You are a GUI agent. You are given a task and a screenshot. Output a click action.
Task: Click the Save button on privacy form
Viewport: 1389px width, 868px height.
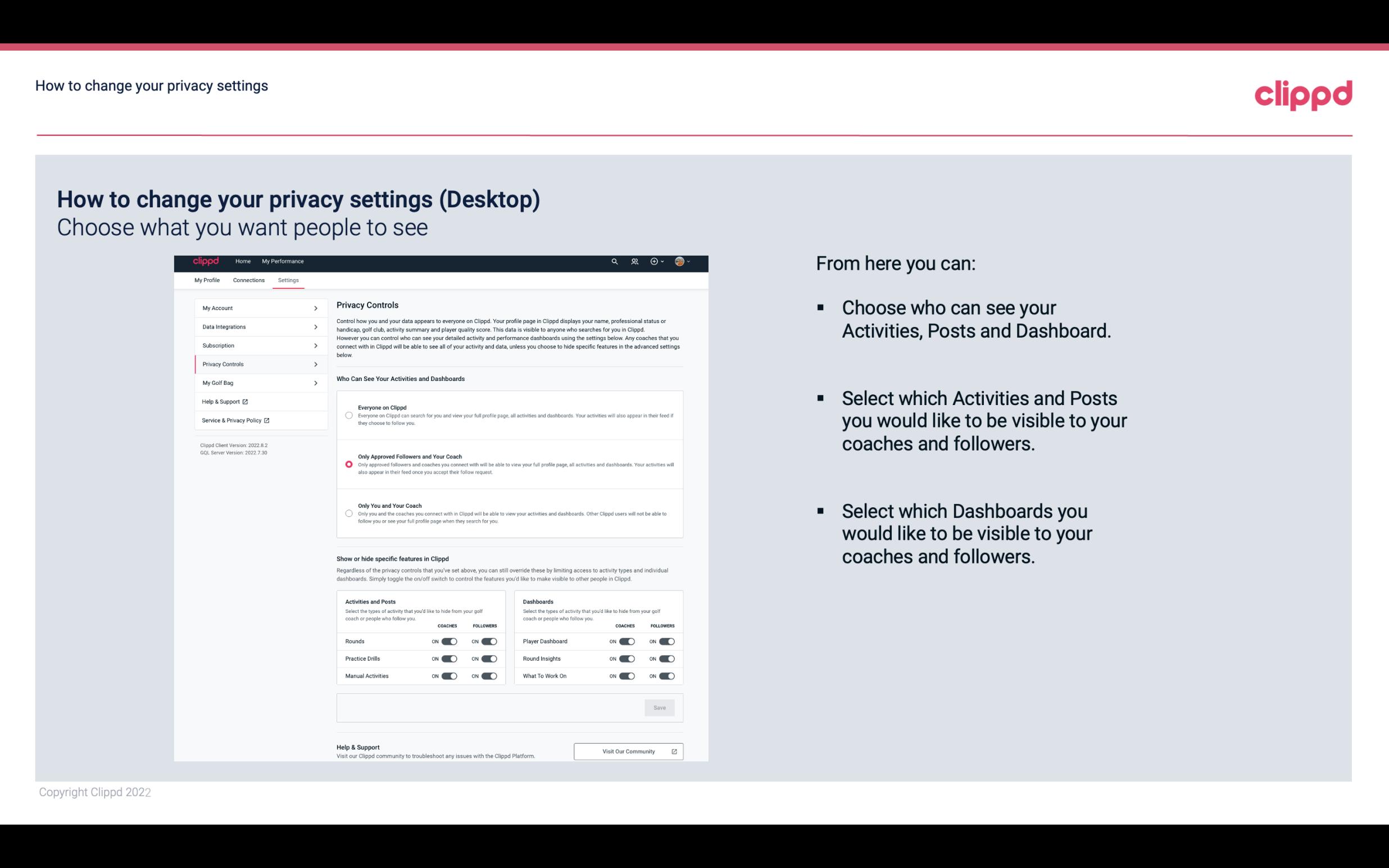click(660, 707)
